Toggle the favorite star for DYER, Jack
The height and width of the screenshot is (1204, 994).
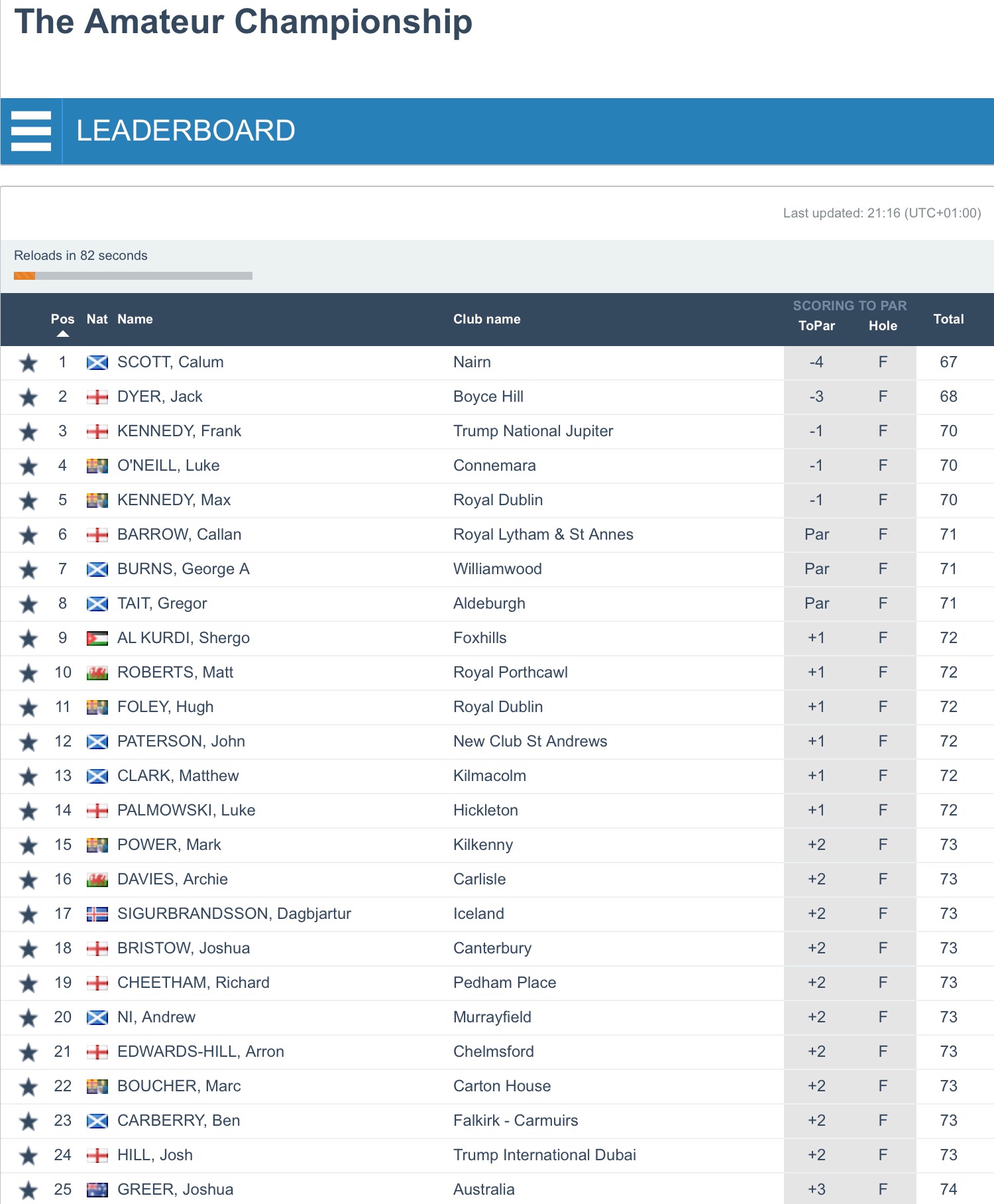pos(28,397)
